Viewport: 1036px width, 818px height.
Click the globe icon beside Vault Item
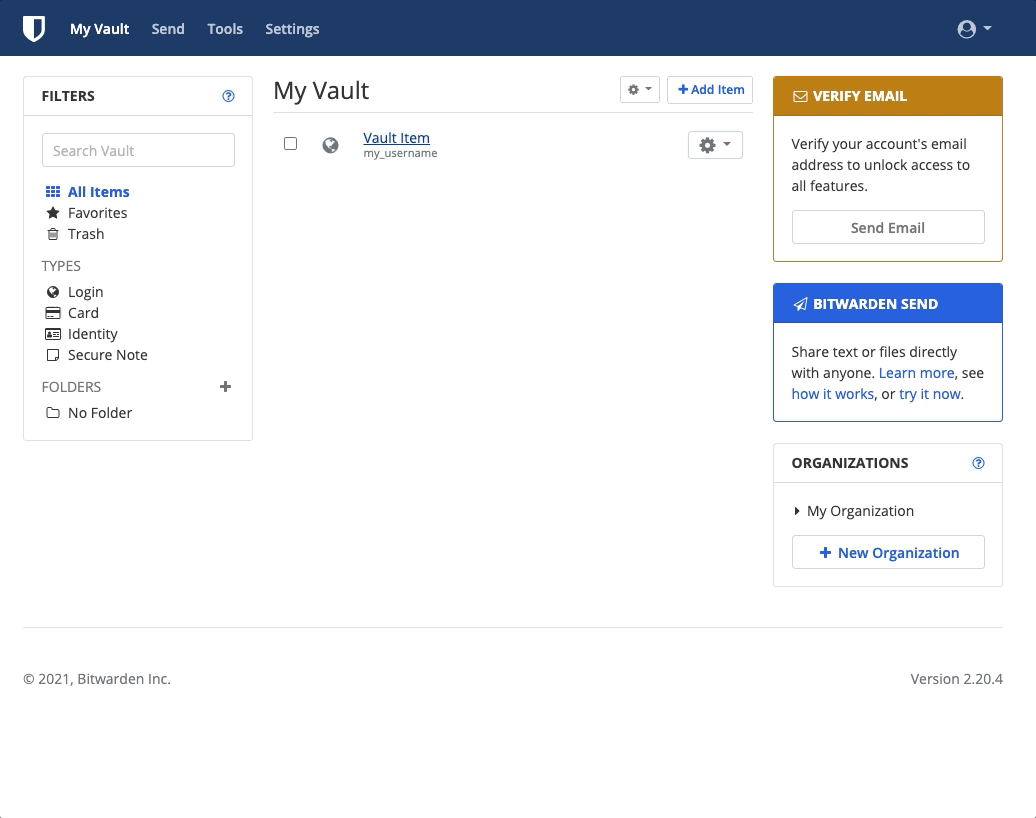pos(330,145)
